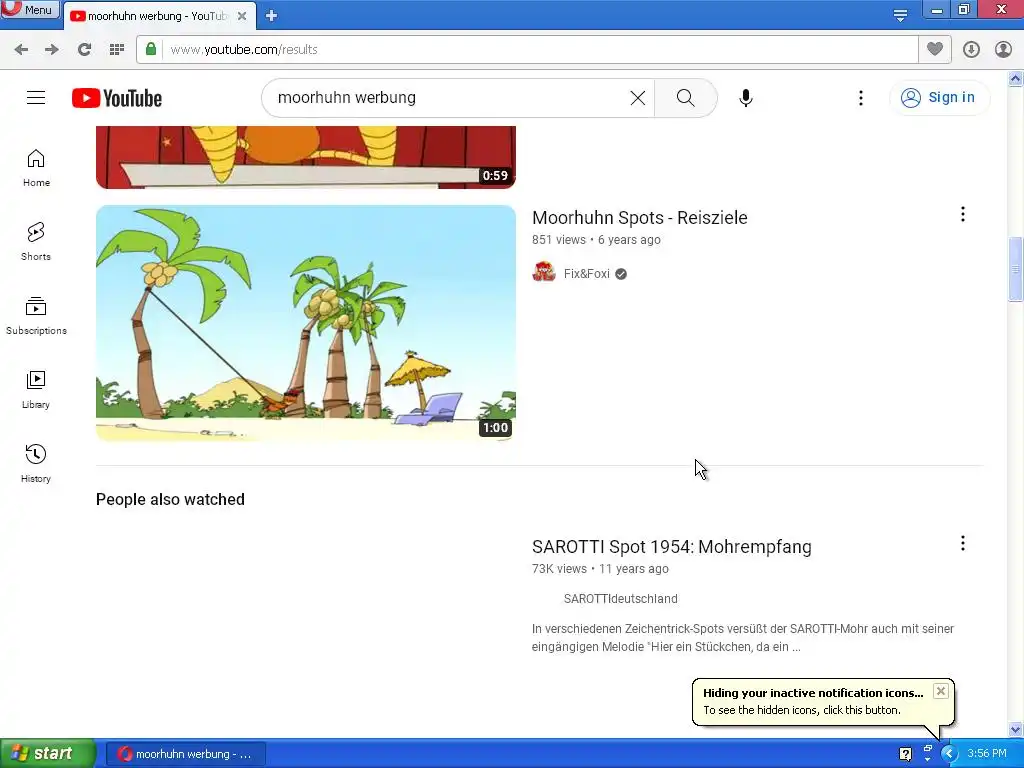Open options menu for Moorhuhn Spots video

pos(963,214)
